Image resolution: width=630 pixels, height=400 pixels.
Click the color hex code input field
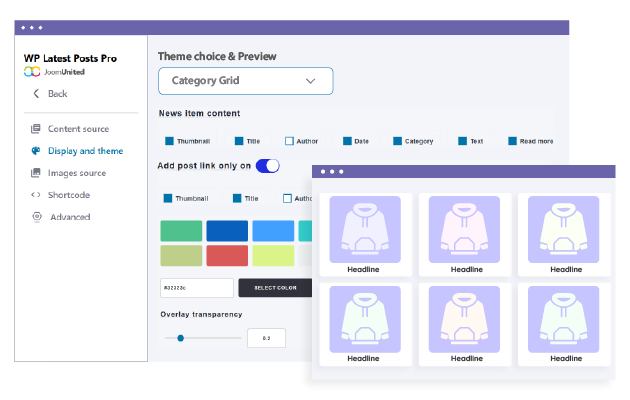pos(195,288)
